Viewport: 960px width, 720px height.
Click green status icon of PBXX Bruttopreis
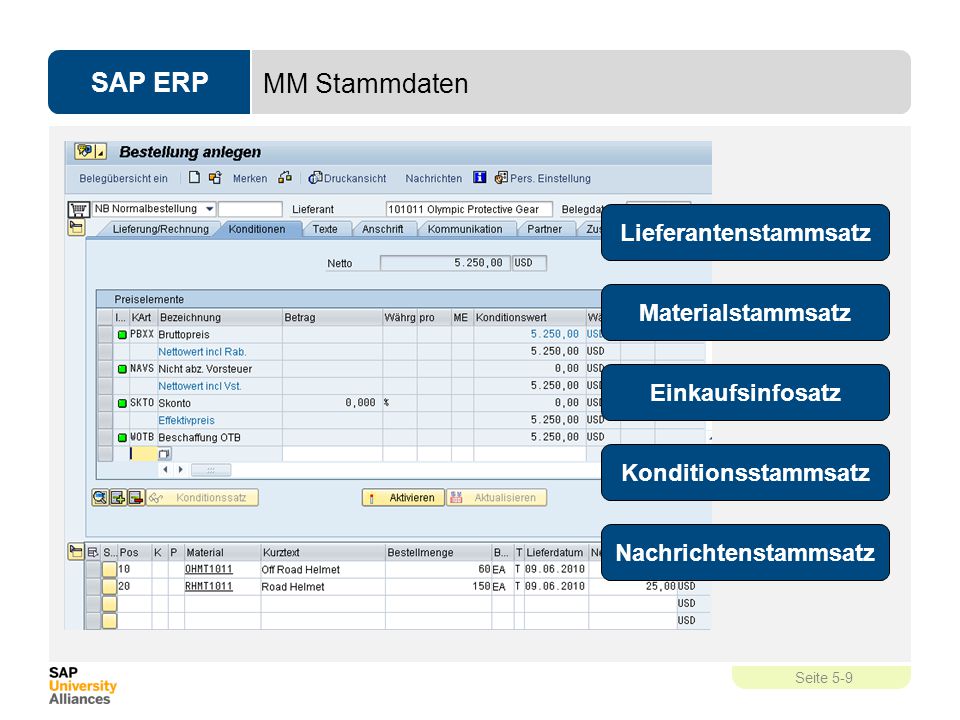click(122, 335)
